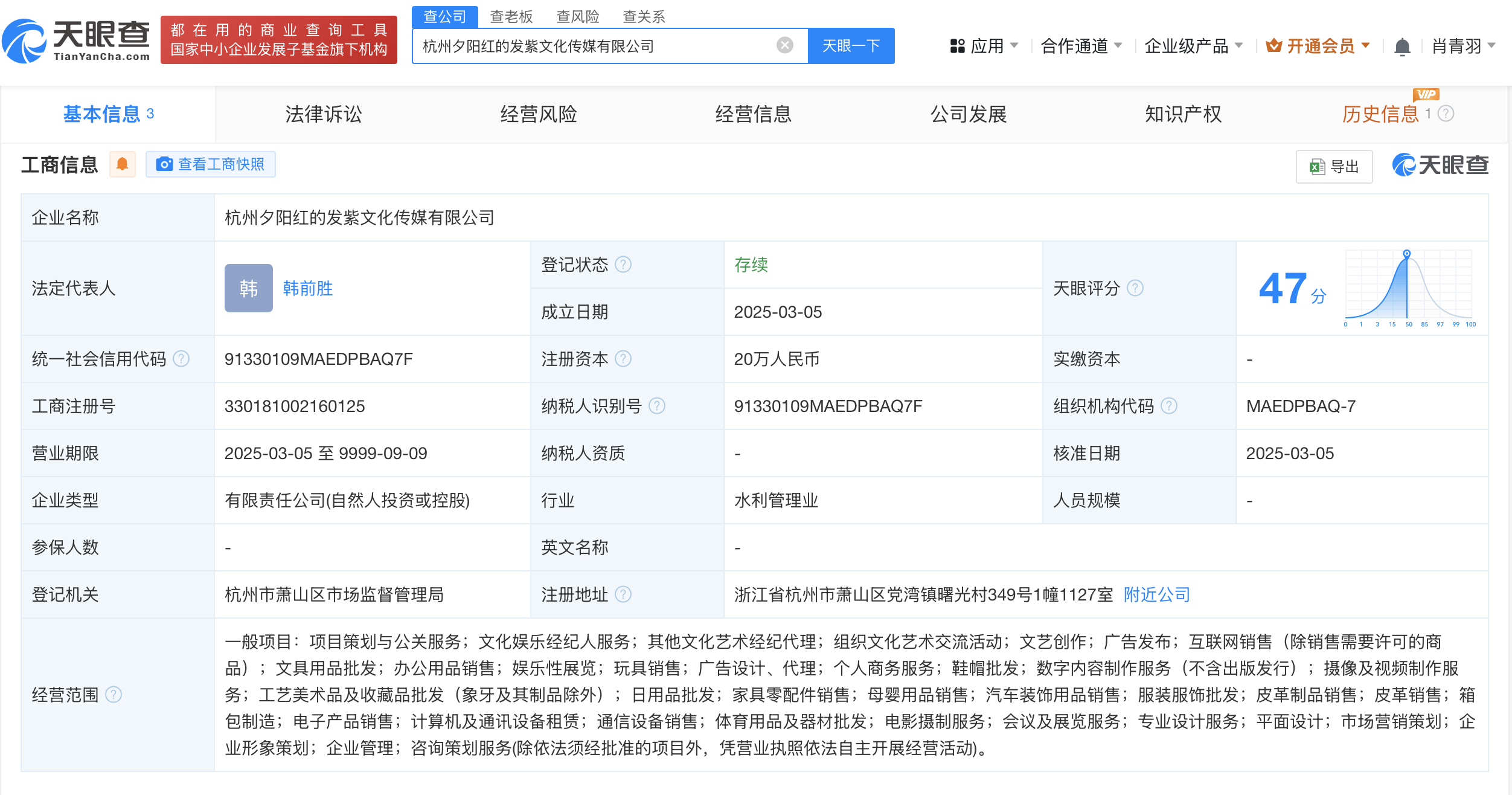1512x795 pixels.
Task: Click the orange alert bell beside 工商信息
Action: [x=123, y=164]
